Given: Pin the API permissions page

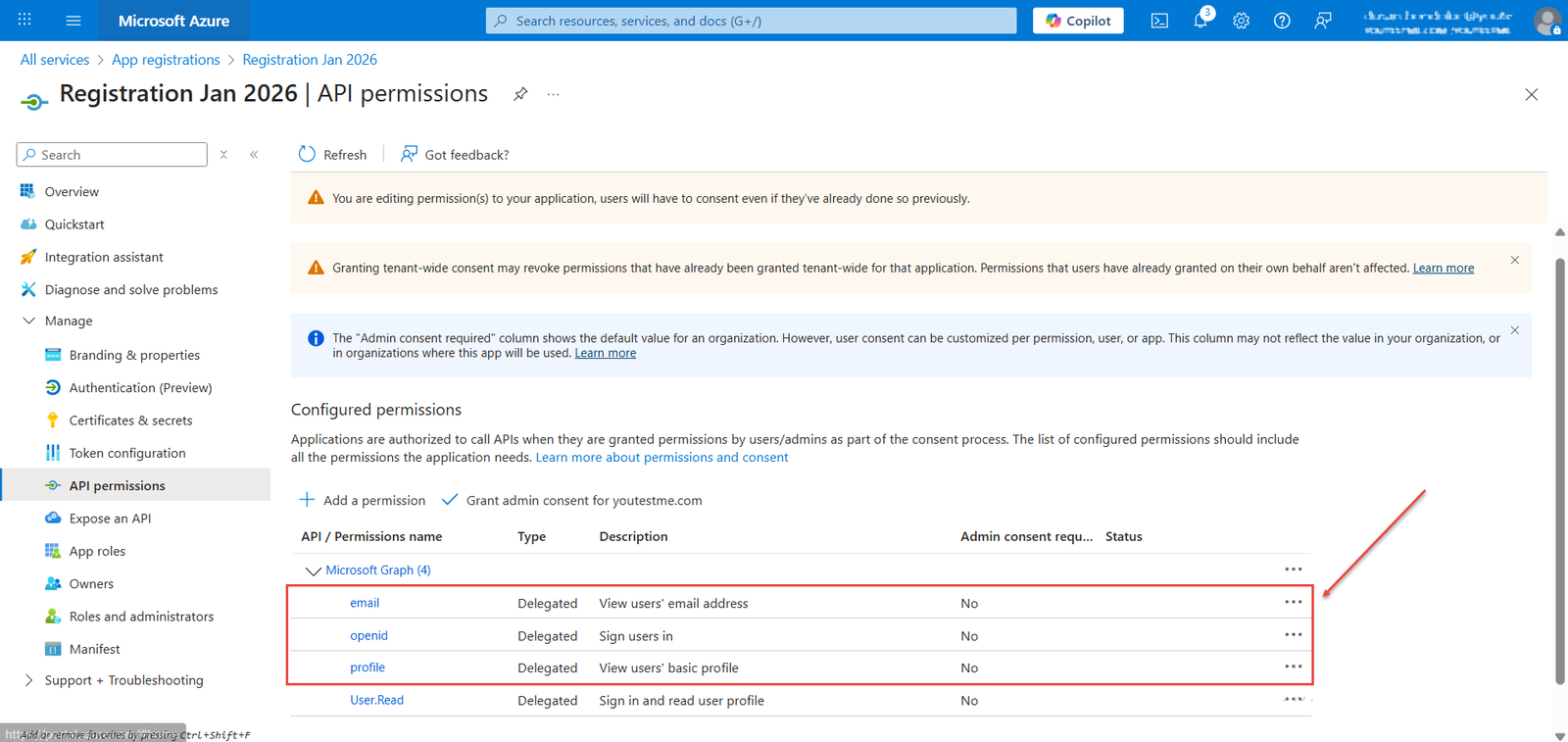Looking at the screenshot, I should (x=520, y=94).
